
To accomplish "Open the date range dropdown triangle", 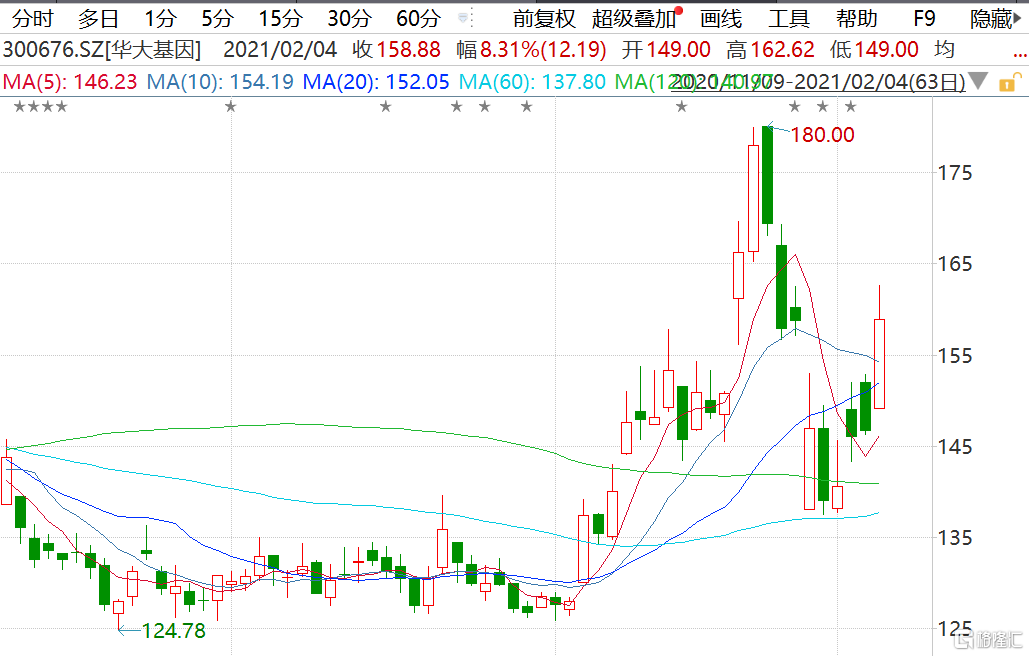I will coord(978,81).
